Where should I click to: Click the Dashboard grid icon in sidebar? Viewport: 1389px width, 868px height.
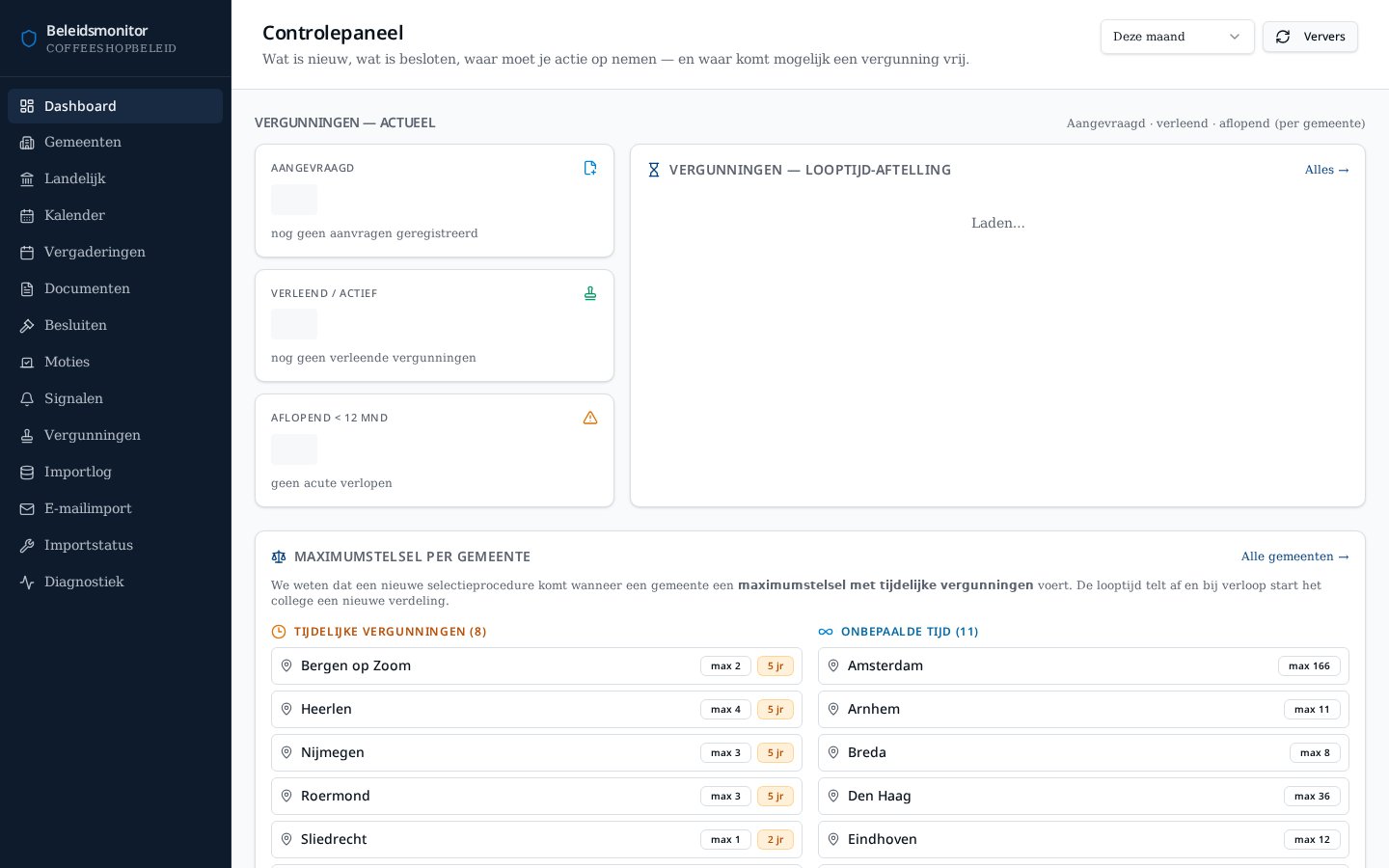tap(27, 106)
